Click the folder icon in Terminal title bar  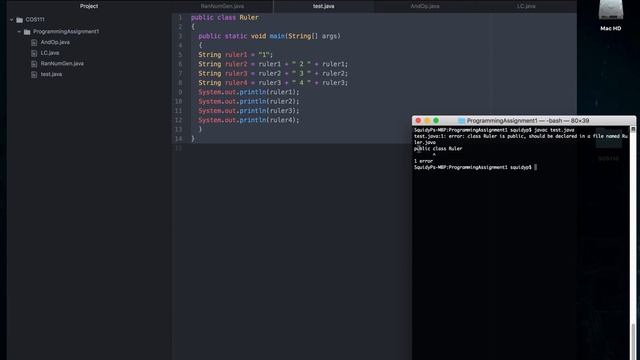[462, 121]
